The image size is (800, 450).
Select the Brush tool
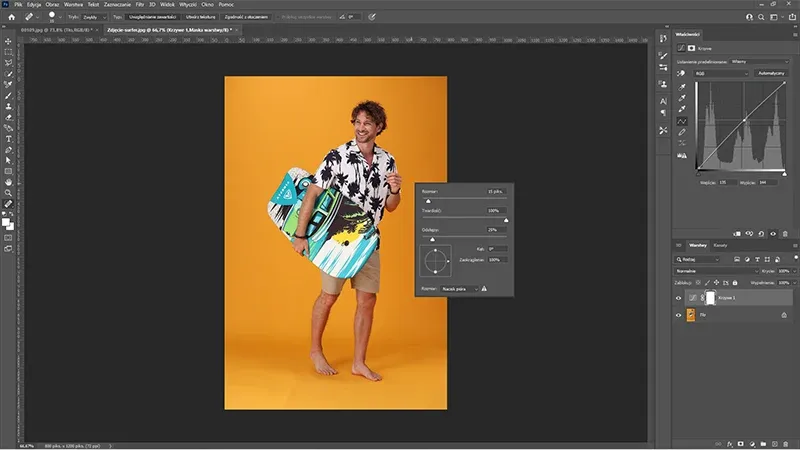(x=8, y=95)
